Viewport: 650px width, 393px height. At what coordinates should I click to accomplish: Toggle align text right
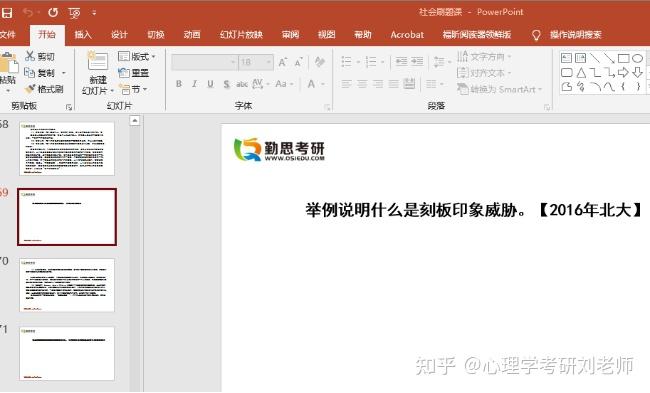(x=378, y=84)
